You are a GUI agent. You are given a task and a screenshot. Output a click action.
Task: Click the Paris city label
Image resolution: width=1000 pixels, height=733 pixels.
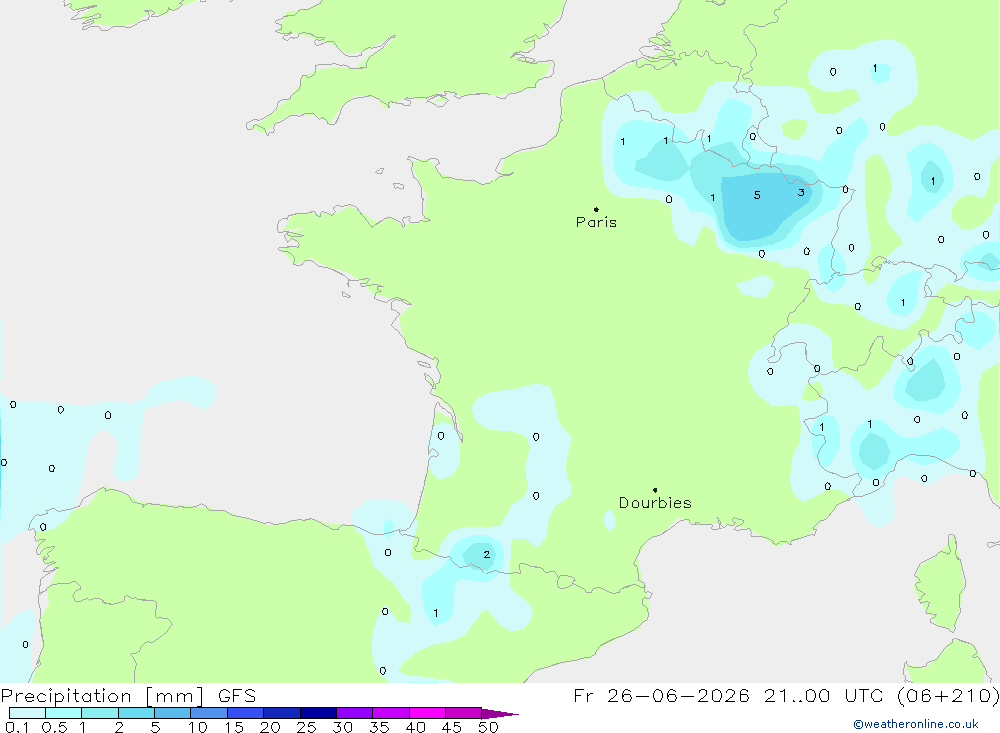point(596,222)
